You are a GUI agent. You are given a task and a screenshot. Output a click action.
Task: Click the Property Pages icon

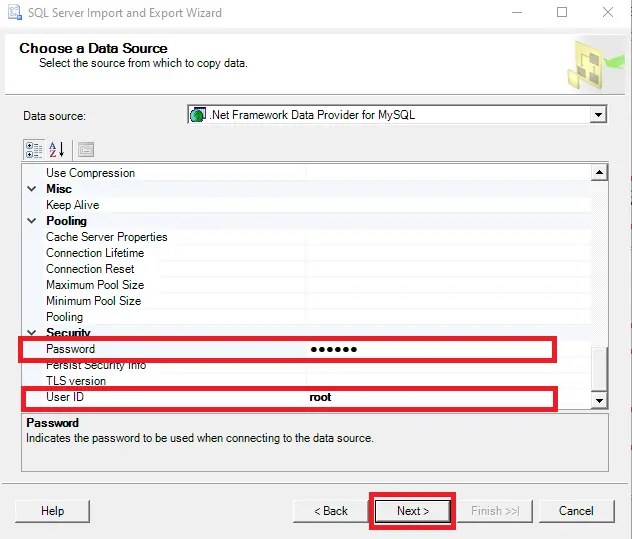[x=86, y=150]
